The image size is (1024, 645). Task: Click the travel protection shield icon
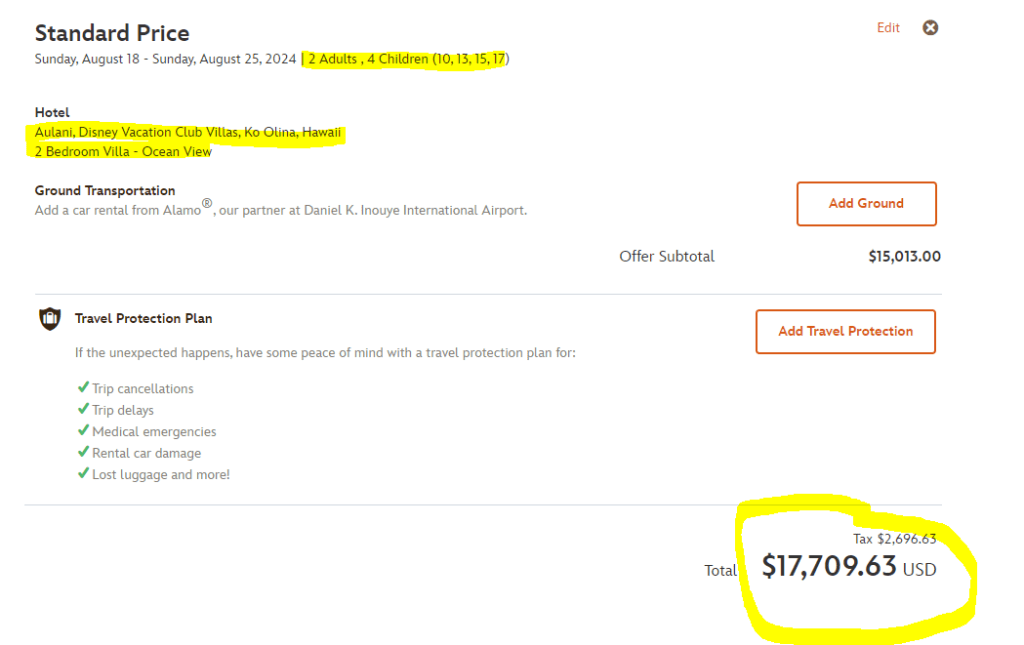(x=49, y=319)
